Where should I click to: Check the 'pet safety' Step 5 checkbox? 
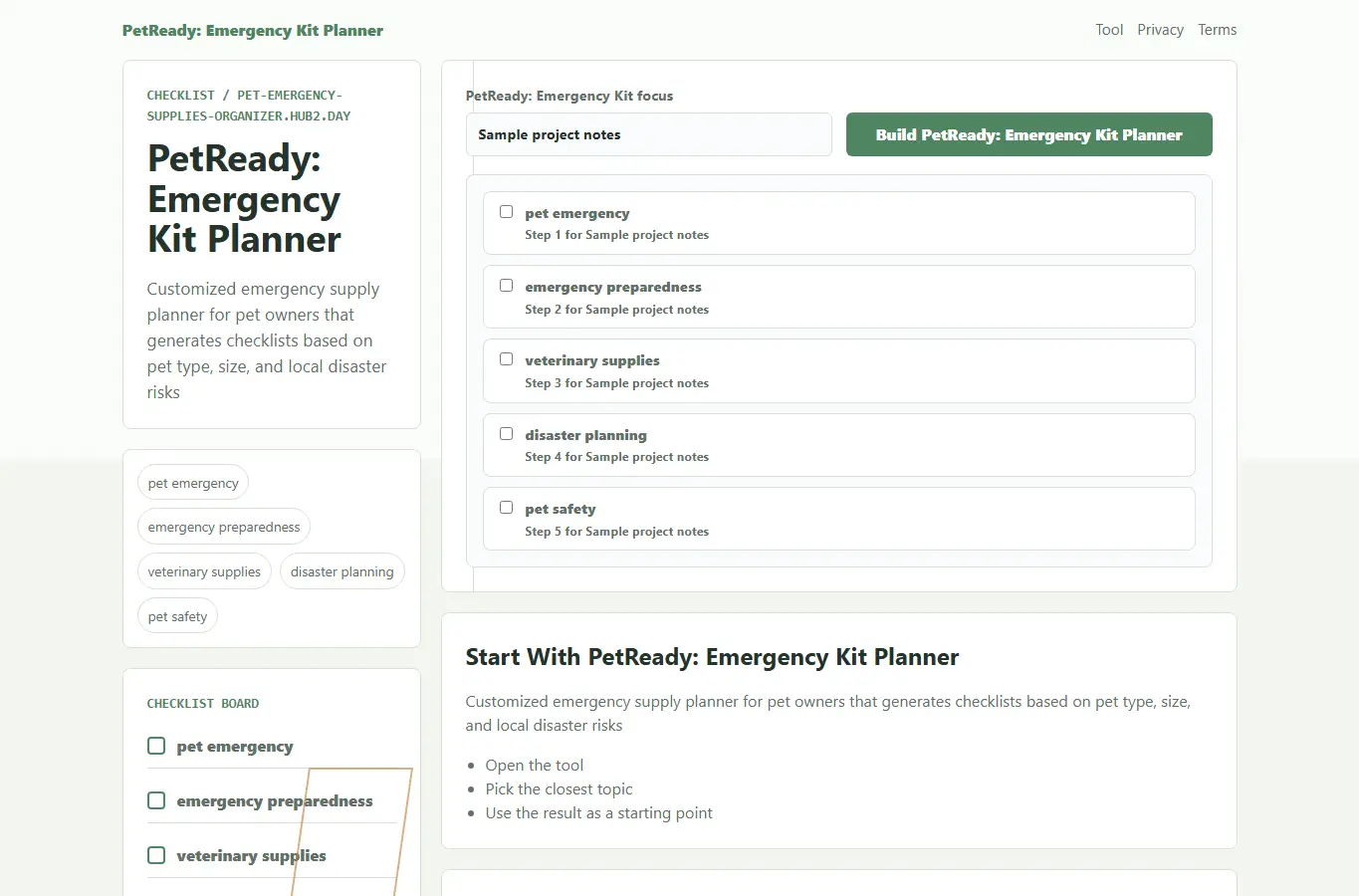click(506, 508)
